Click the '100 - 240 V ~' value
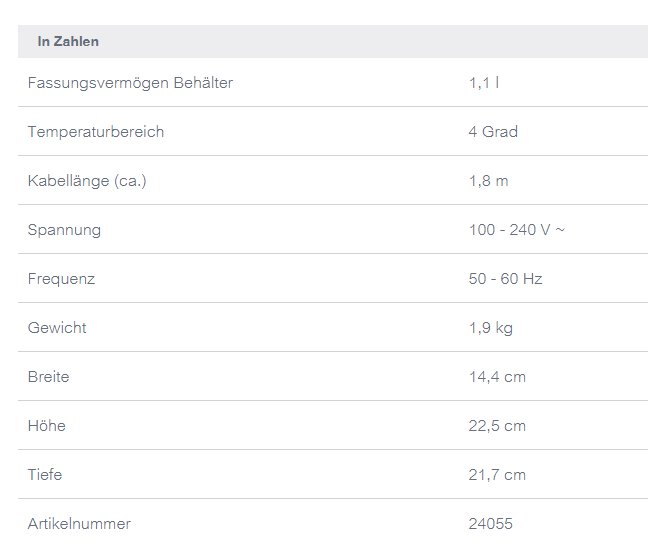654x559 pixels. (516, 230)
